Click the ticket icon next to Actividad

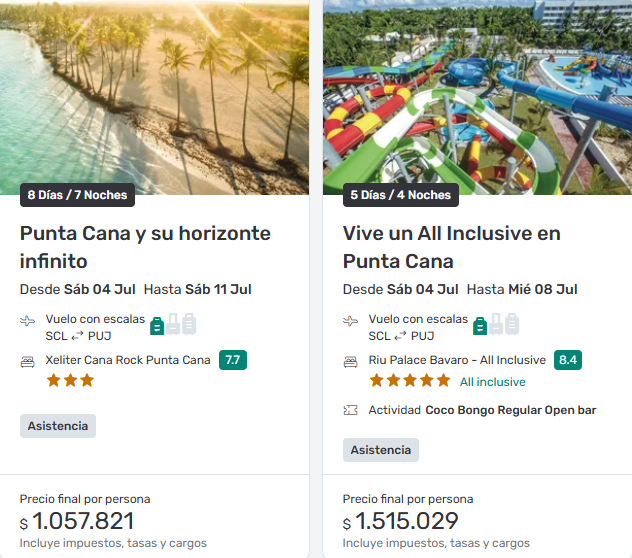351,410
